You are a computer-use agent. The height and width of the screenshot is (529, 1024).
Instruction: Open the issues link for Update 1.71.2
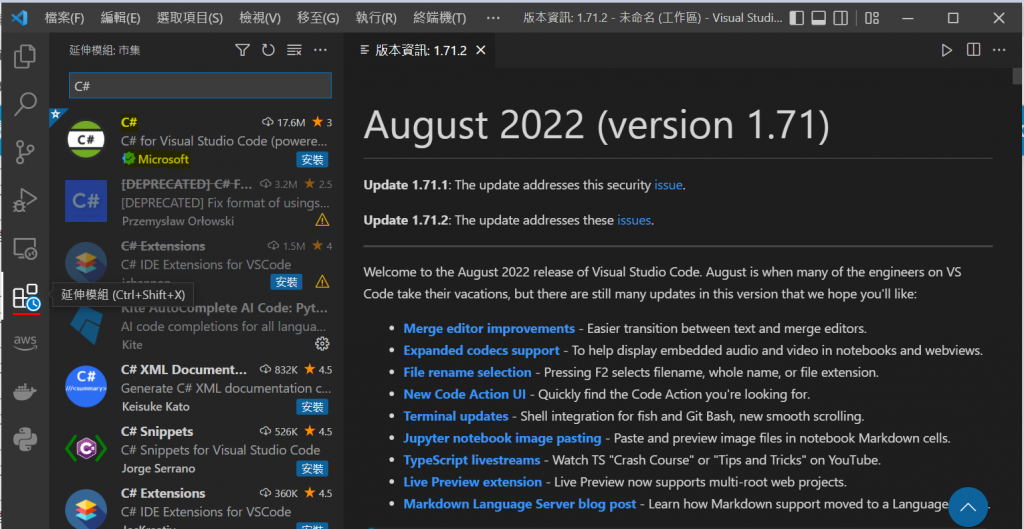tap(634, 220)
